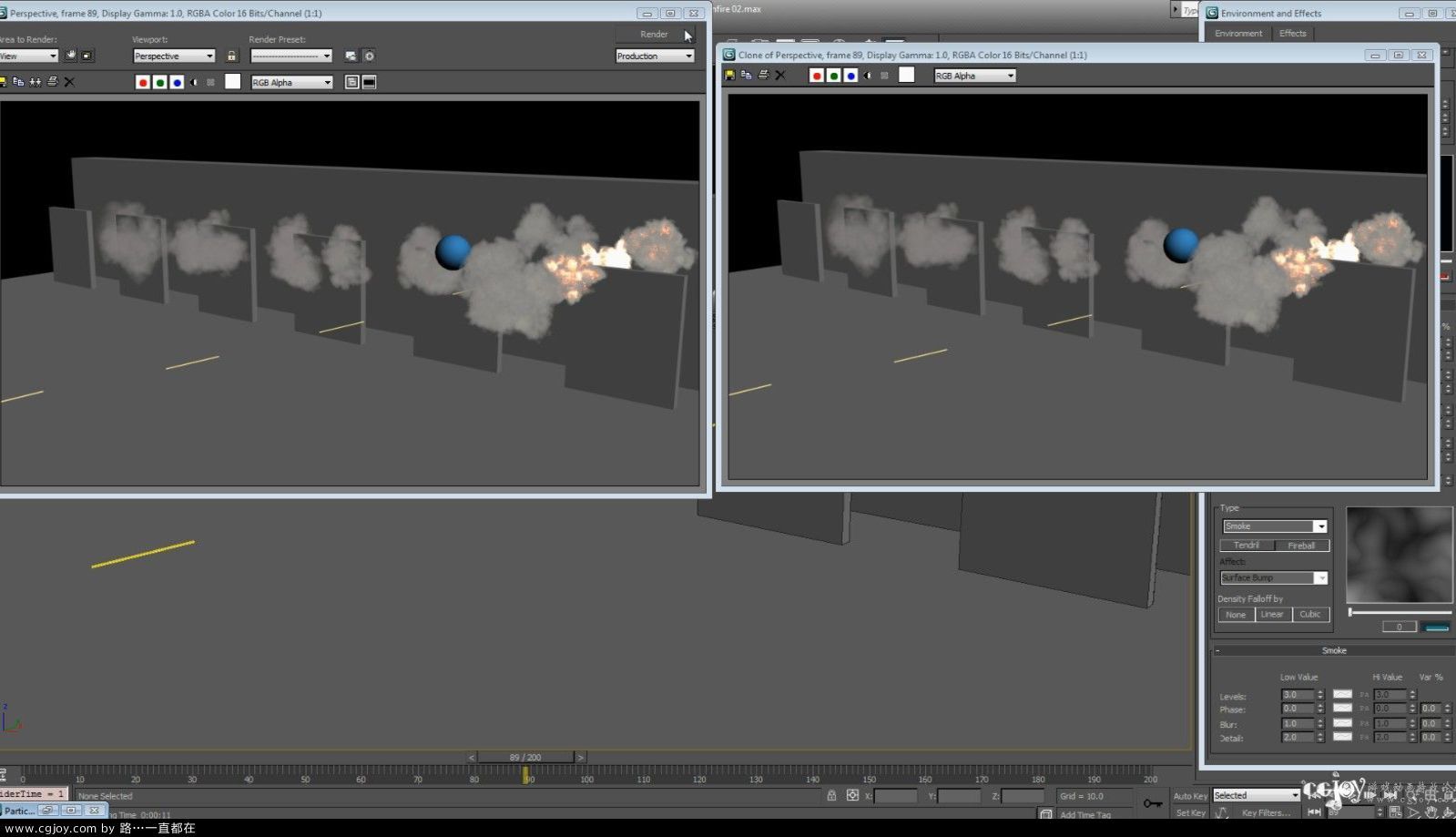Open the Smoke type dropdown
1456x837 pixels.
click(1274, 526)
